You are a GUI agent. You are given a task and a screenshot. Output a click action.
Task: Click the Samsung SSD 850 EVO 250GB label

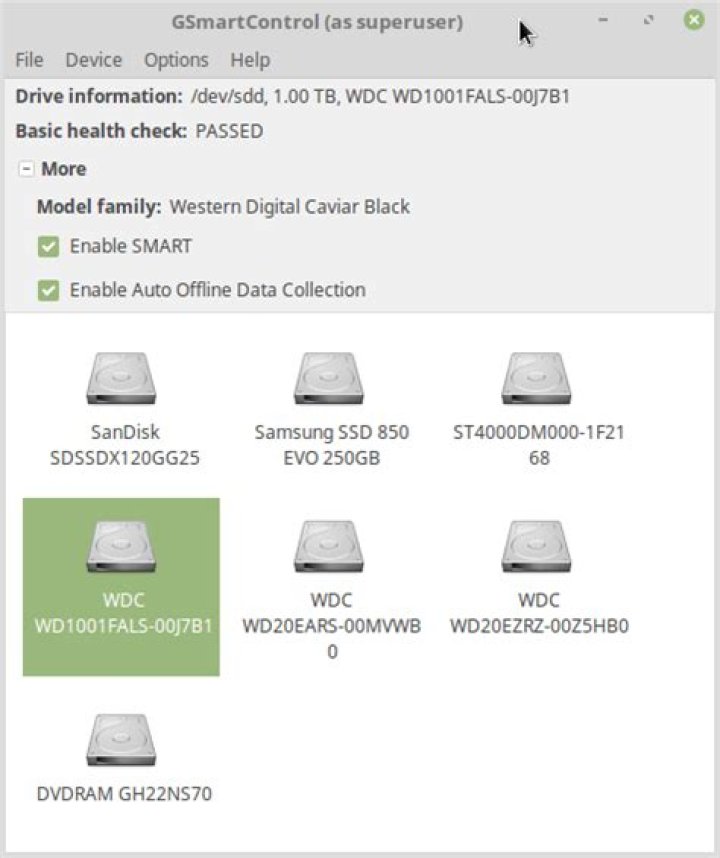click(x=332, y=445)
